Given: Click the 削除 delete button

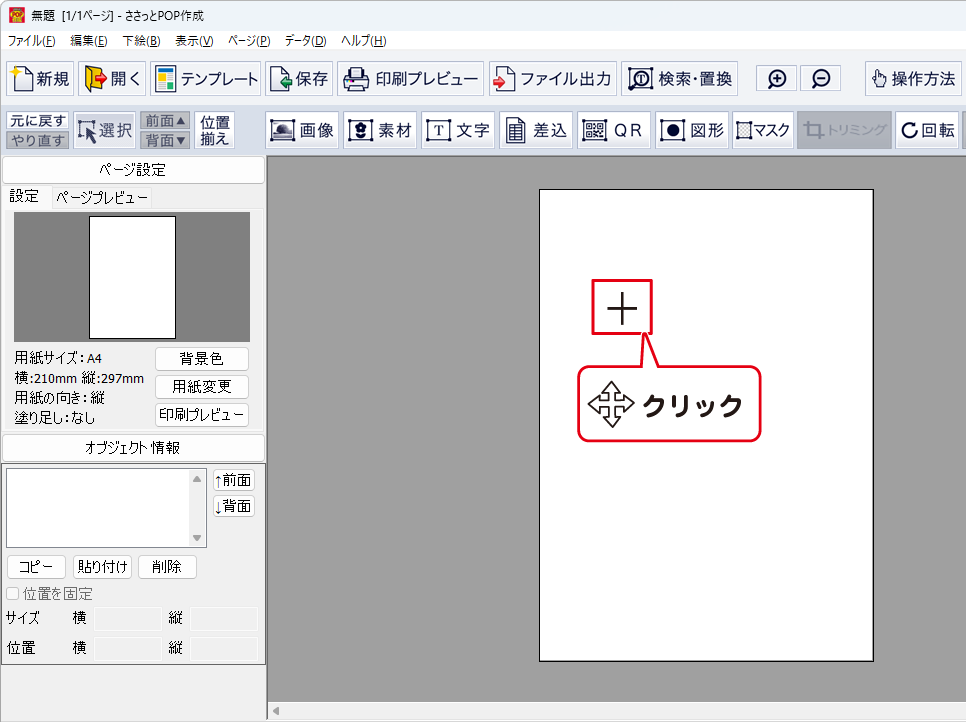Looking at the screenshot, I should click(167, 567).
